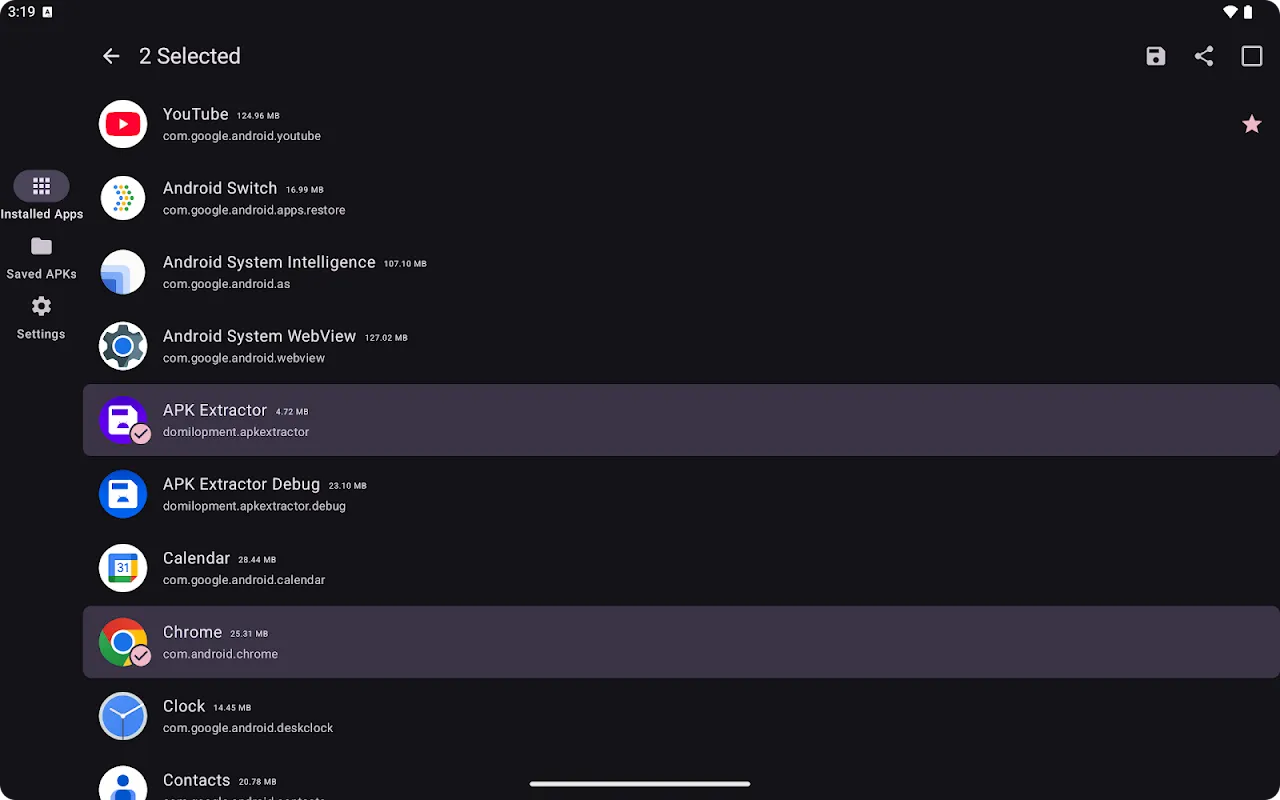
Task: Click the horizontal scrollbar at bottom
Action: tap(640, 784)
